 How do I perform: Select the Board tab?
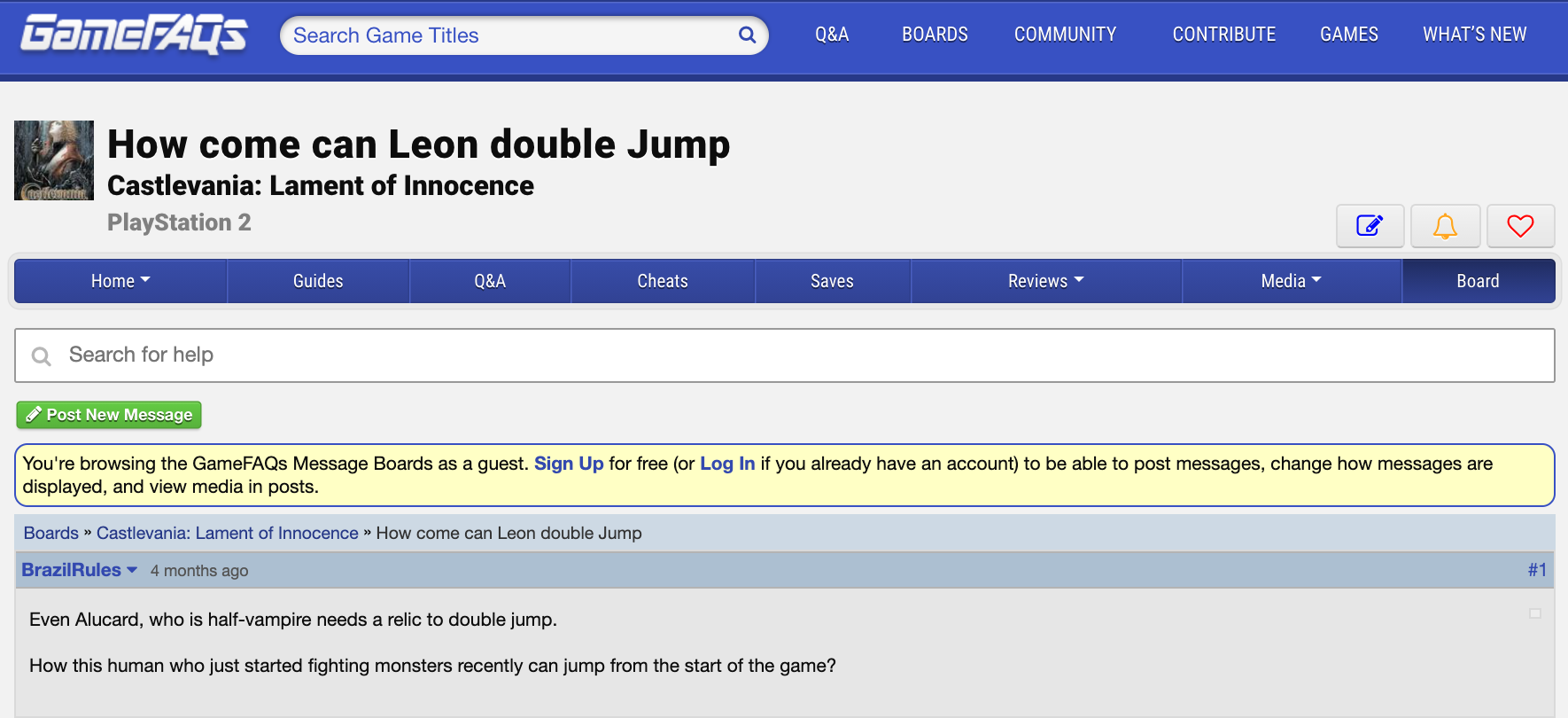pos(1478,281)
